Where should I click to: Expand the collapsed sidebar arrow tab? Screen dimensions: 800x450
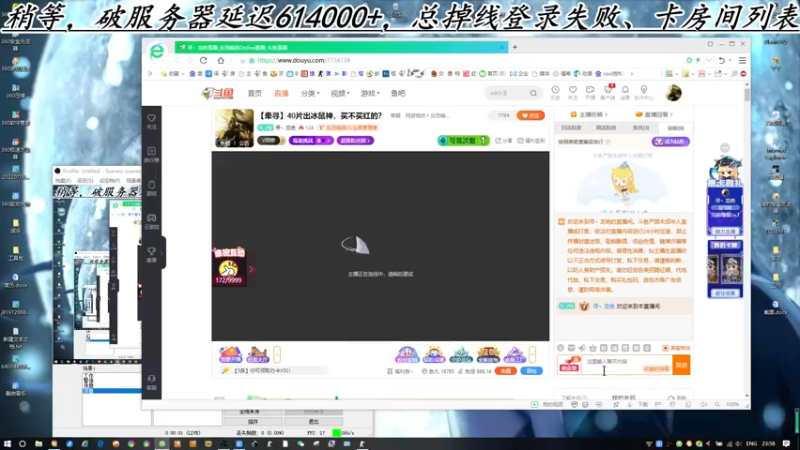tap(162, 253)
